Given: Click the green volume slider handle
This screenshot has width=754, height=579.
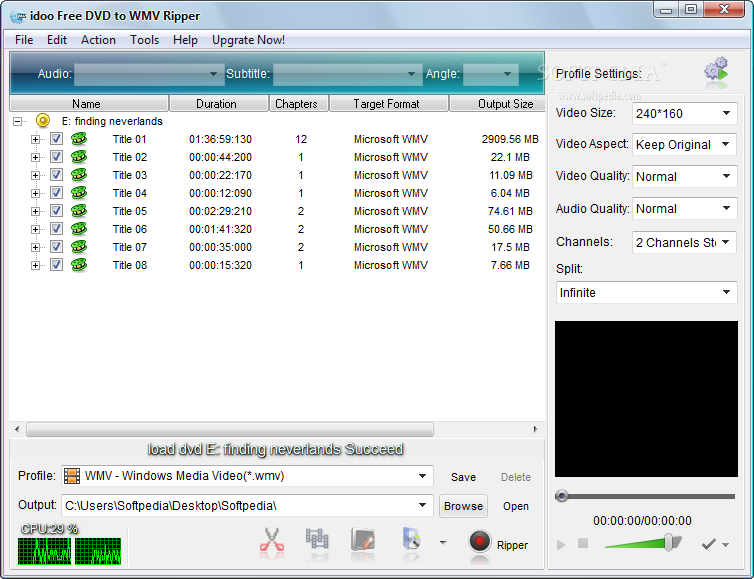Looking at the screenshot, I should [x=669, y=542].
